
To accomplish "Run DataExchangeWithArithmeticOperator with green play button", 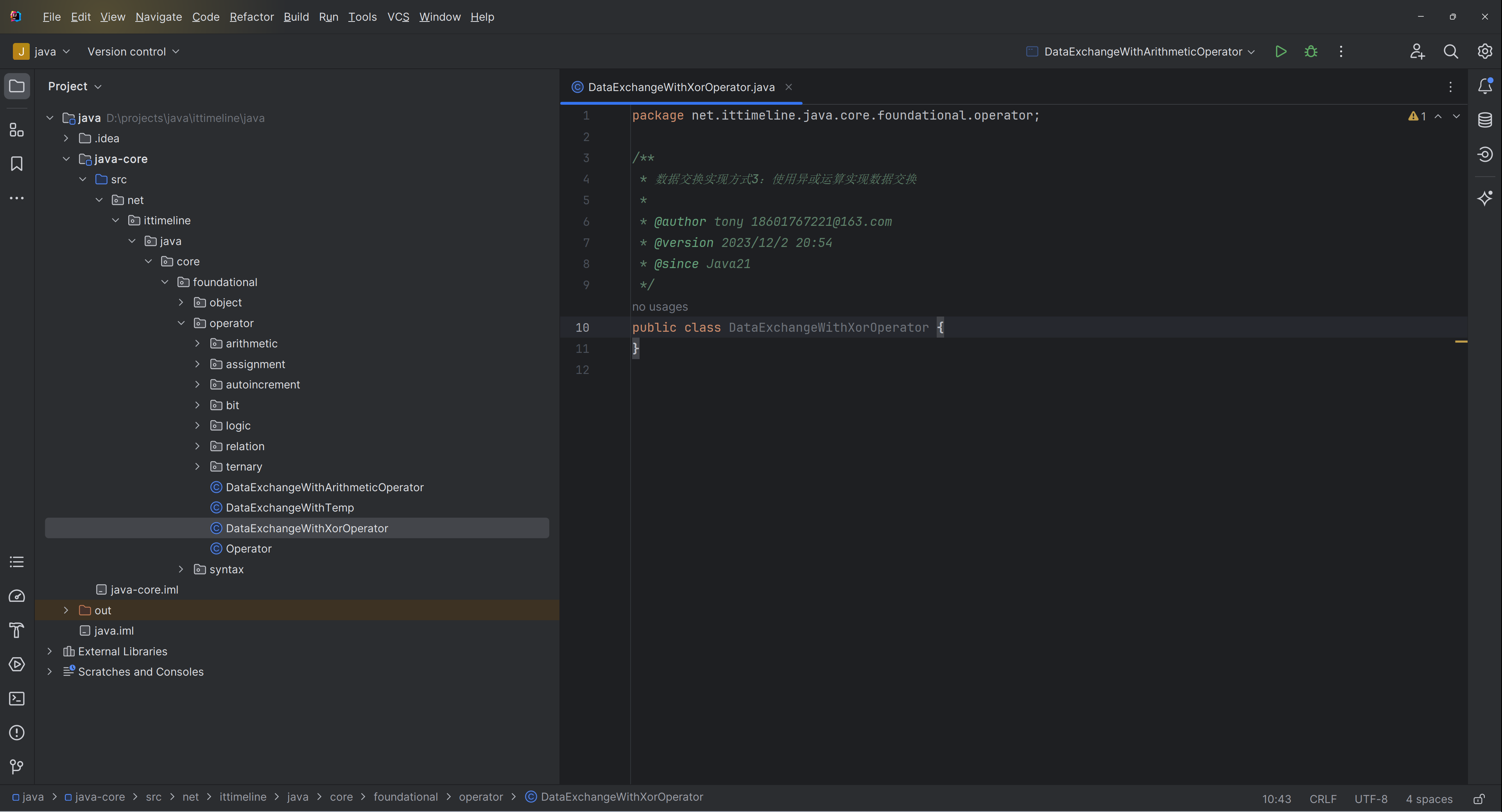I will (x=1280, y=51).
